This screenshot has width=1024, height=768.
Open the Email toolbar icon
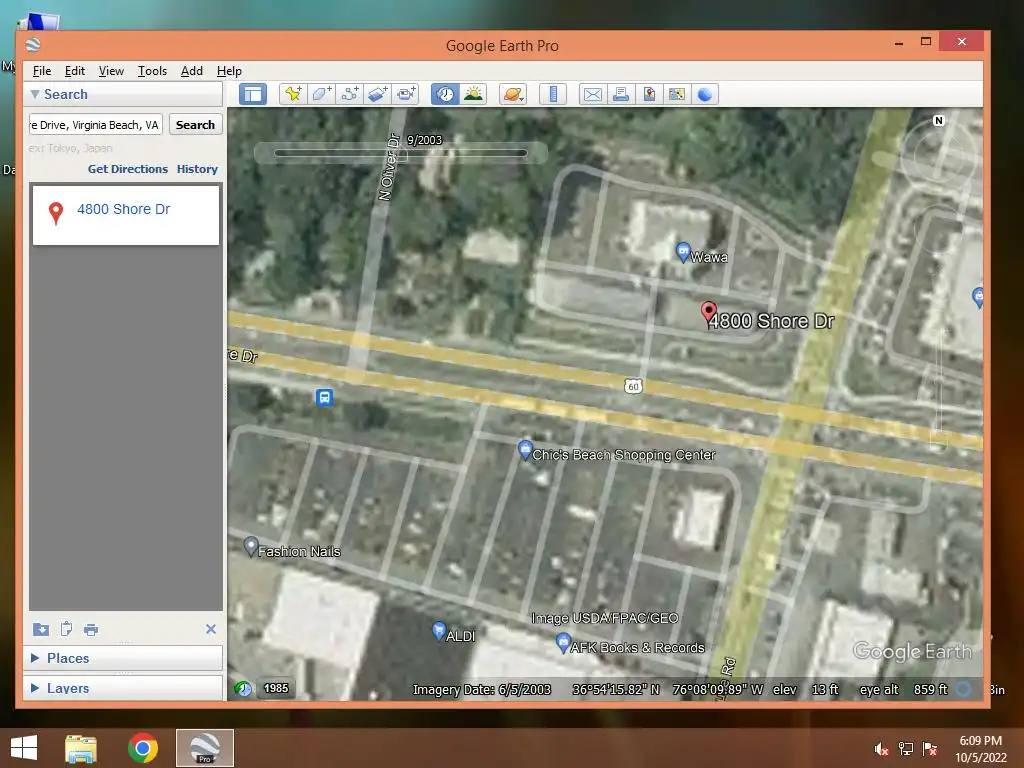tap(592, 95)
